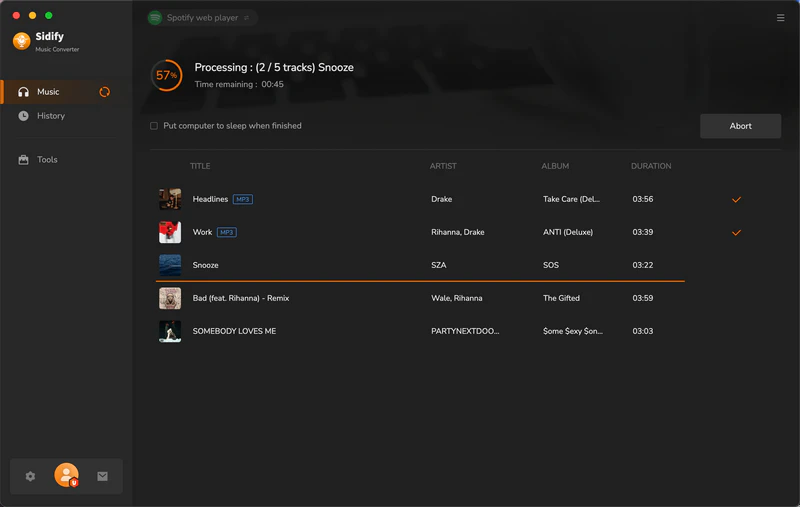Click the Time remaining 00:45 text

(239, 84)
